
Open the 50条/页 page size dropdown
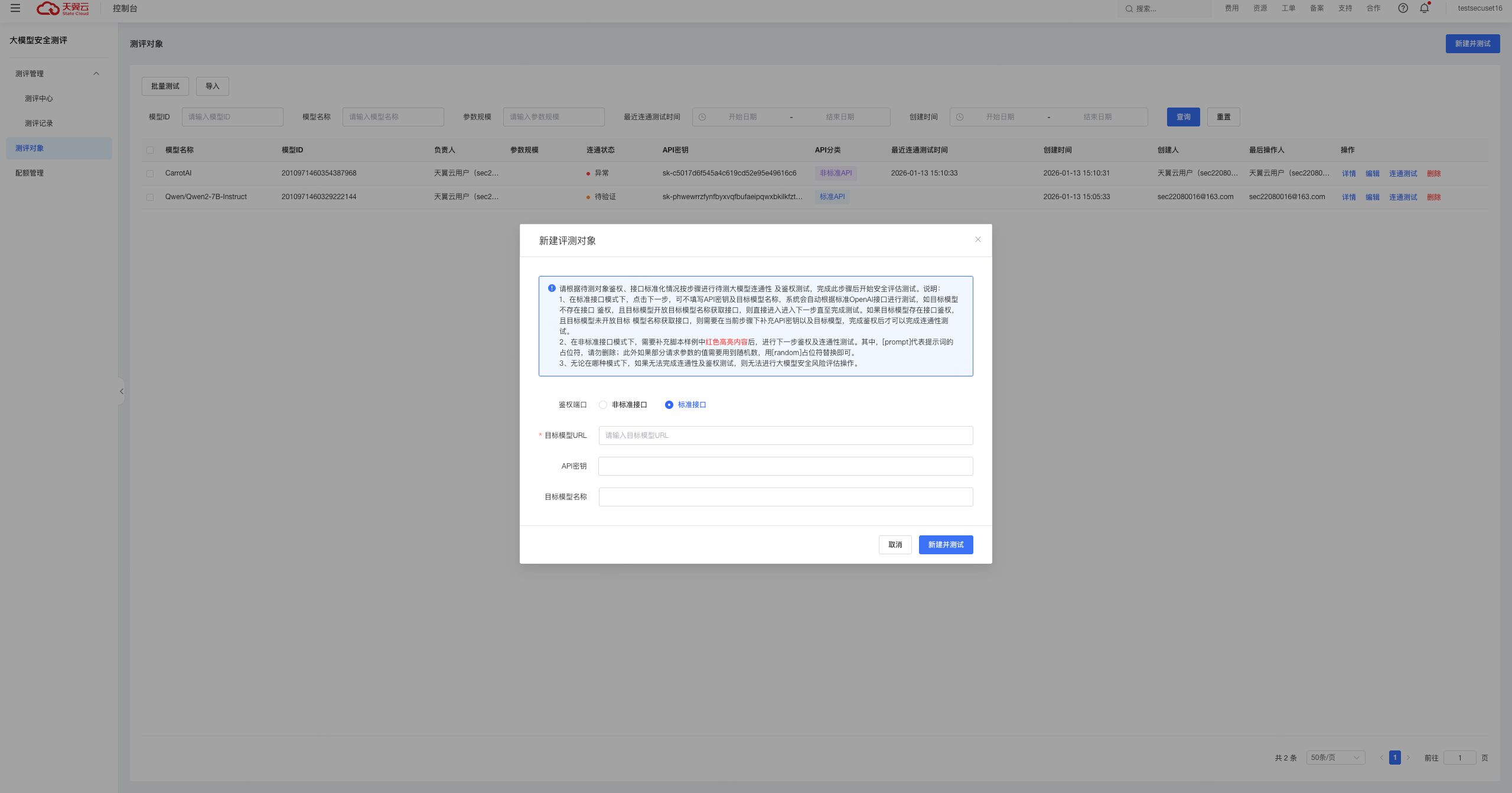pos(1335,758)
